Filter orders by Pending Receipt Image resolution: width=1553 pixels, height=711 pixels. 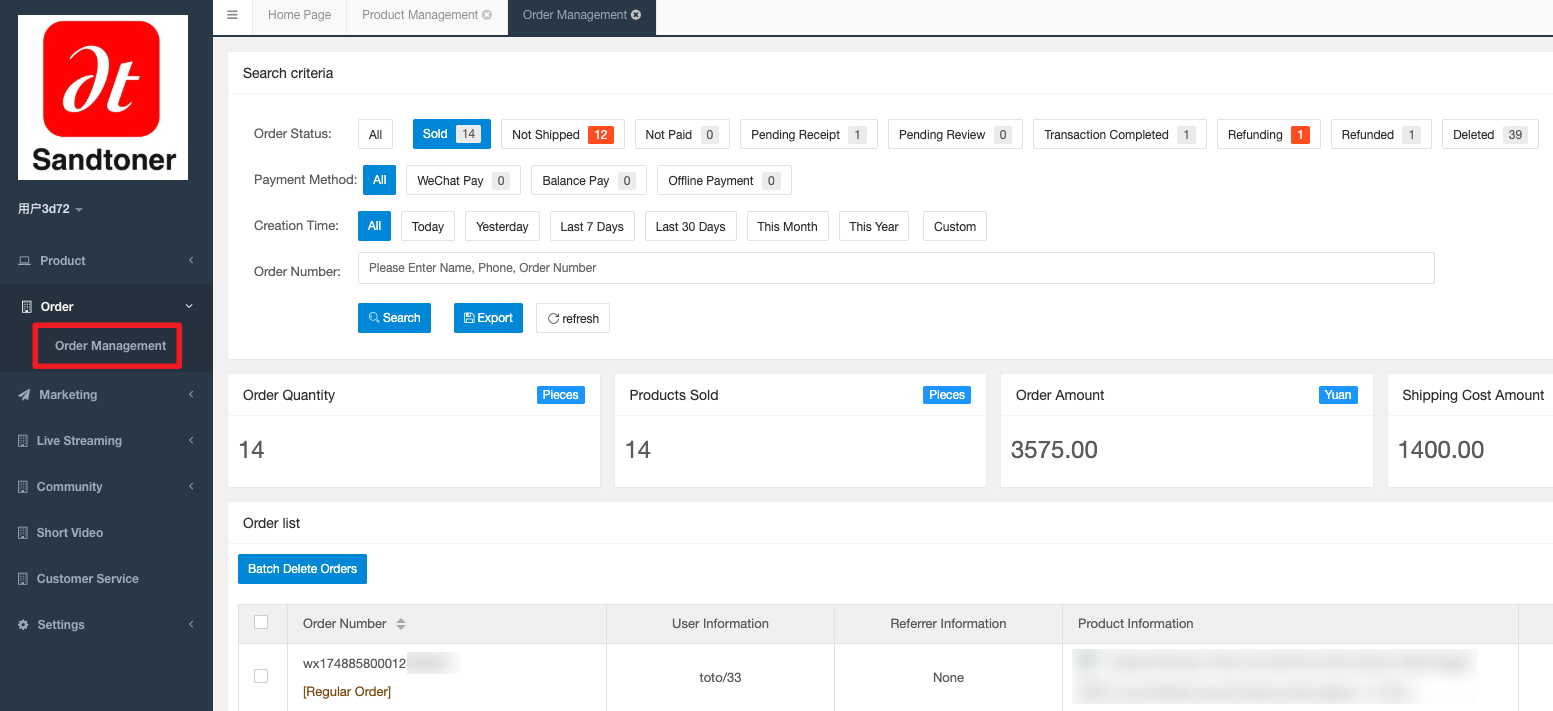point(809,134)
